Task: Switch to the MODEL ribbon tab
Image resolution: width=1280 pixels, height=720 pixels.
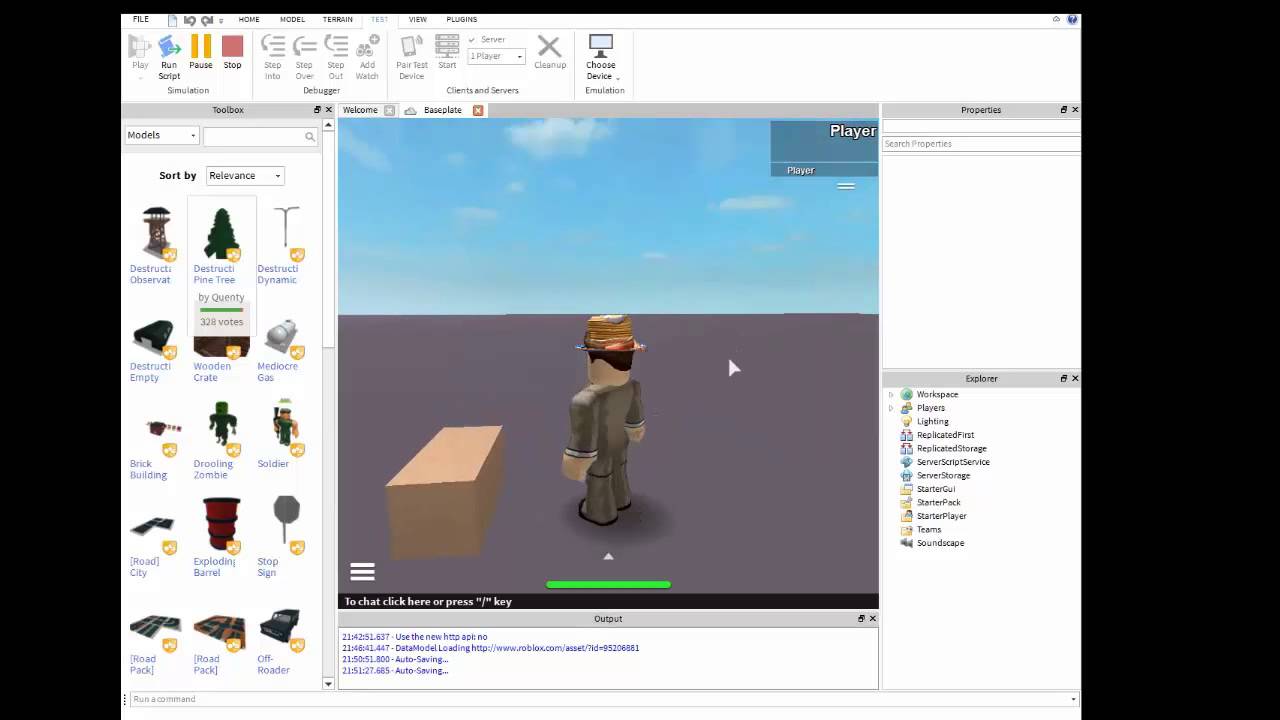Action: pyautogui.click(x=292, y=19)
